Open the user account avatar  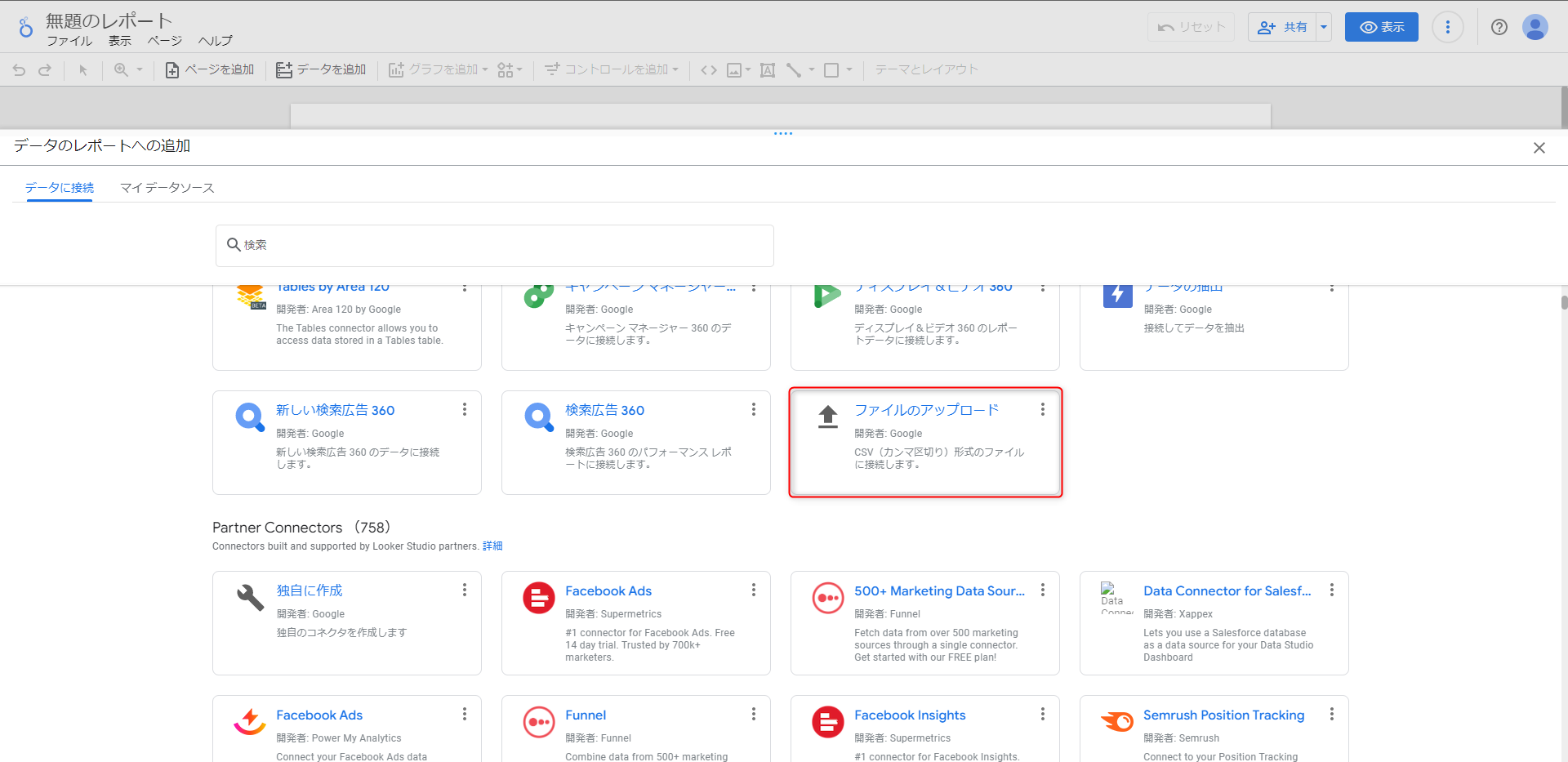[1535, 27]
